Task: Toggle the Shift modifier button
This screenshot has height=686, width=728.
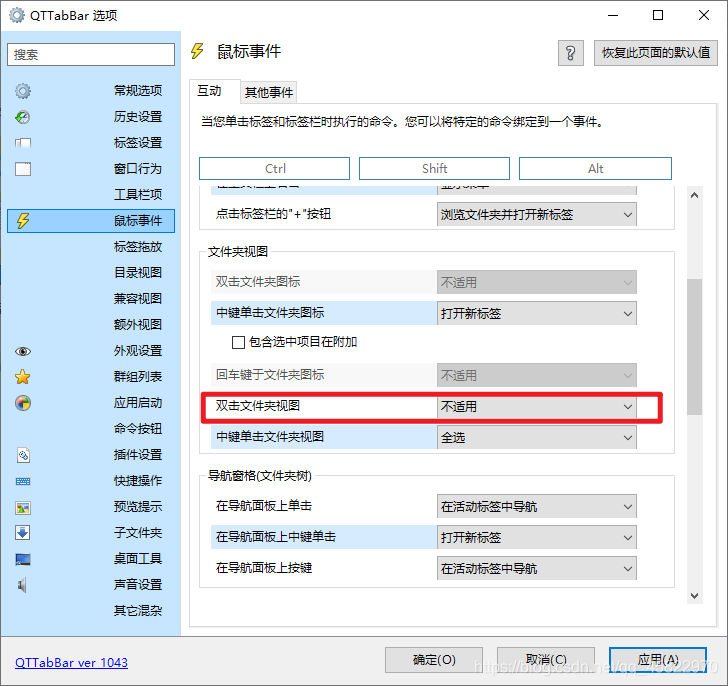Action: [x=434, y=168]
